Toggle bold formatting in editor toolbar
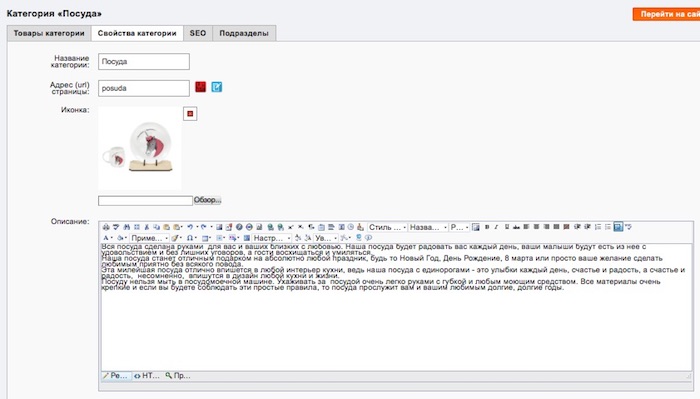The height and width of the screenshot is (399, 700). [x=487, y=227]
